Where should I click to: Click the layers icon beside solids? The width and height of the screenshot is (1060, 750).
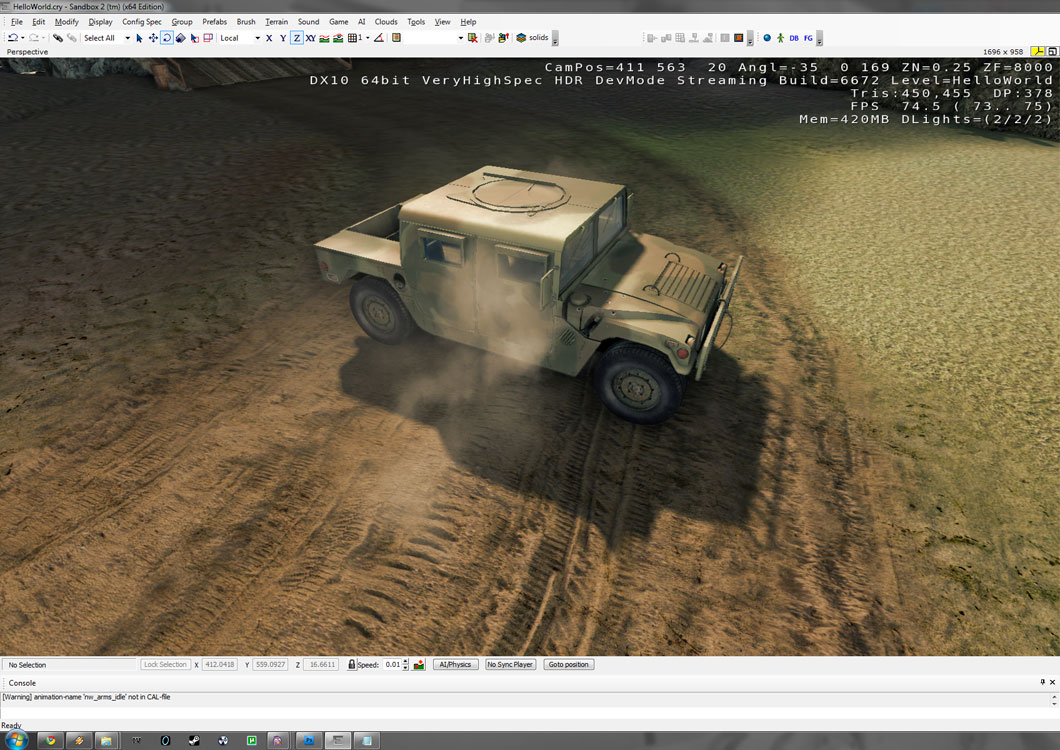pos(521,38)
